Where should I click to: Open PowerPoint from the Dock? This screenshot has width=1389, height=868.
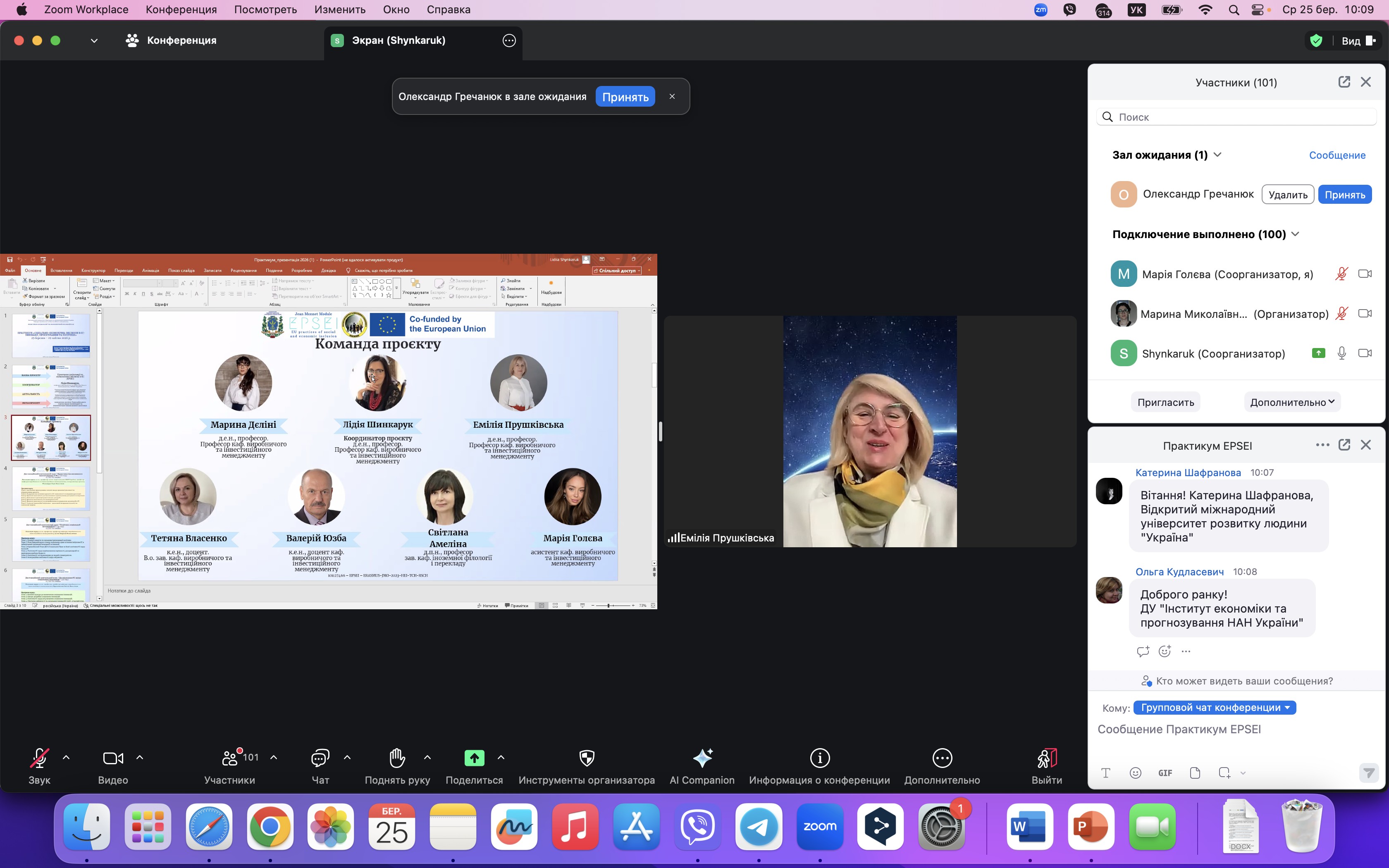pos(1091,827)
